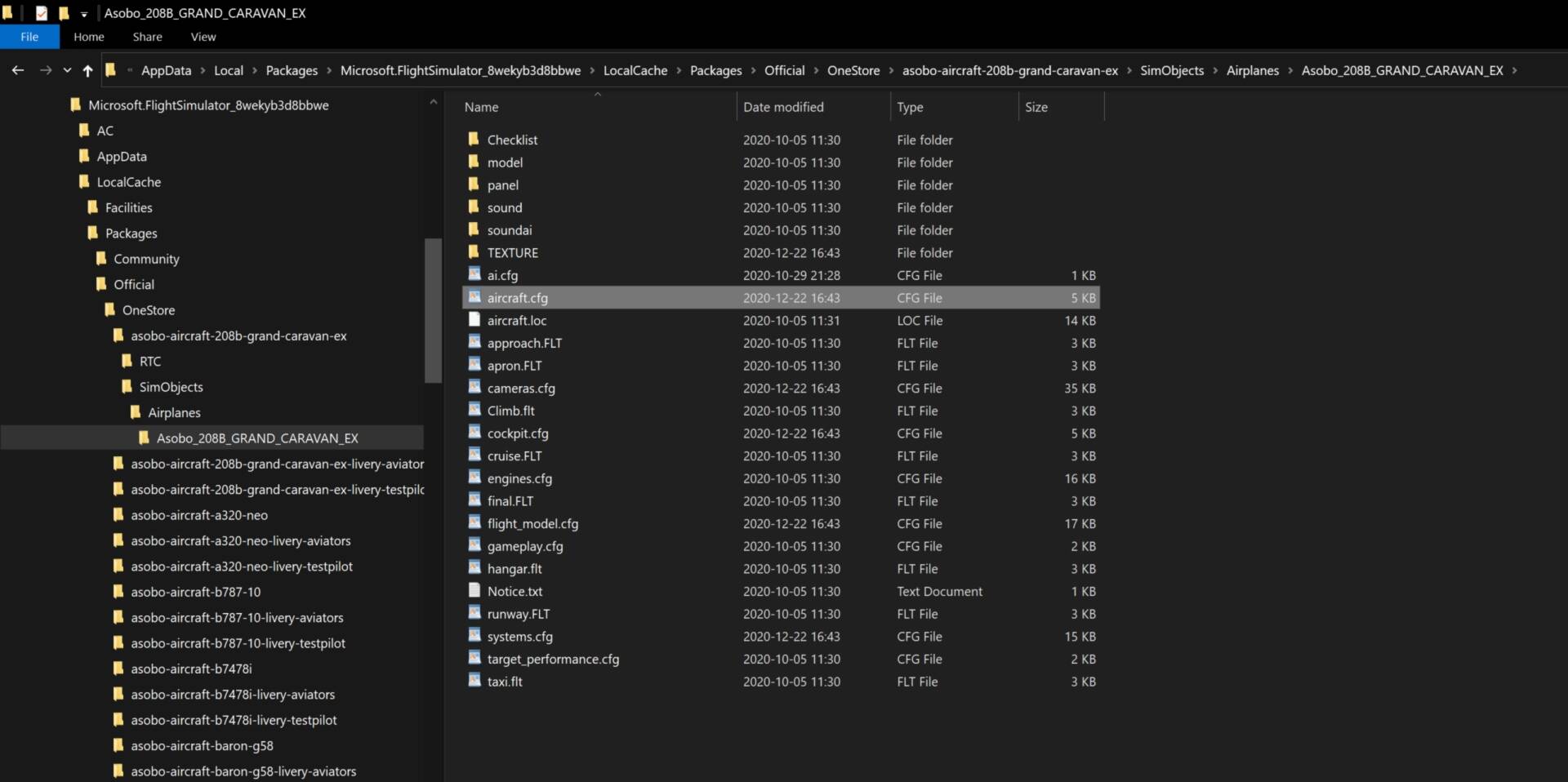Click Airplanes in the address breadcrumb
The image size is (1568, 782).
point(1253,70)
